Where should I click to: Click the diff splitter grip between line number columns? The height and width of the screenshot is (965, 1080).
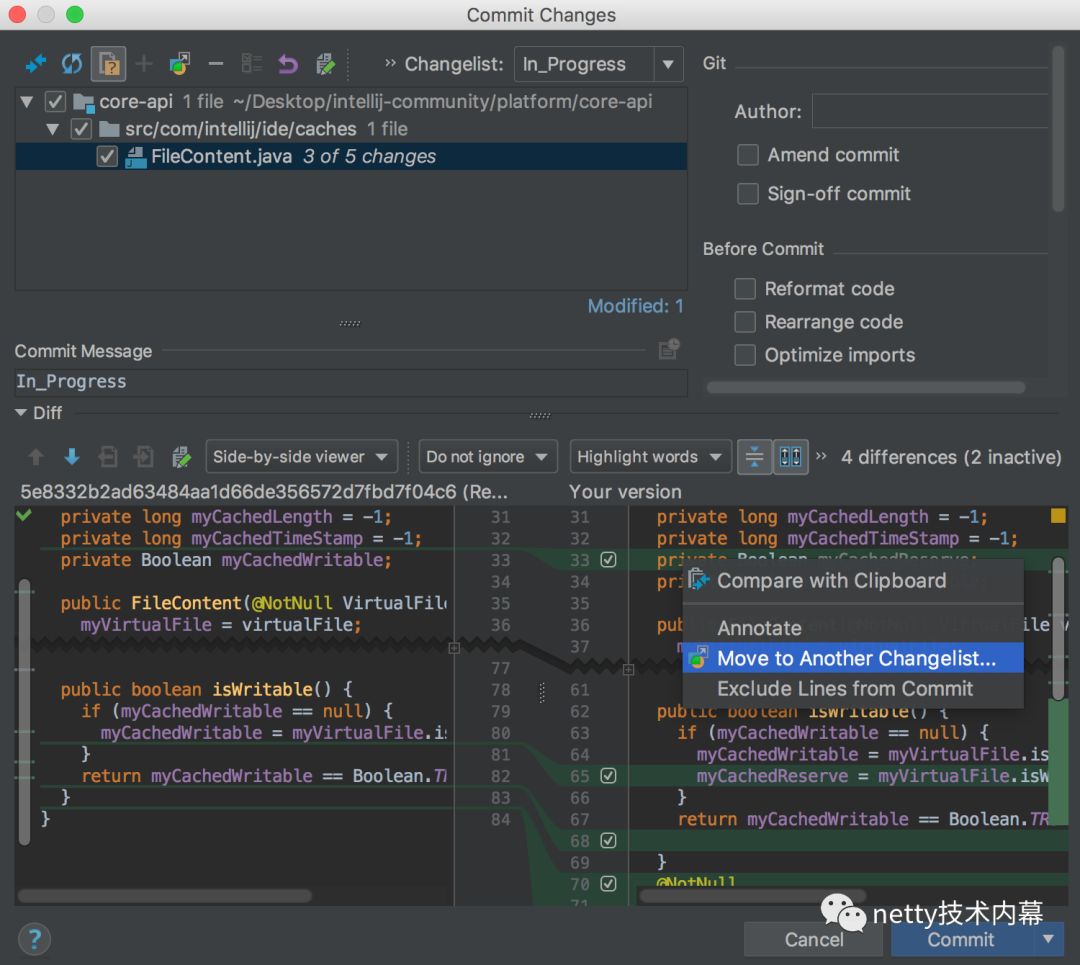(x=541, y=692)
